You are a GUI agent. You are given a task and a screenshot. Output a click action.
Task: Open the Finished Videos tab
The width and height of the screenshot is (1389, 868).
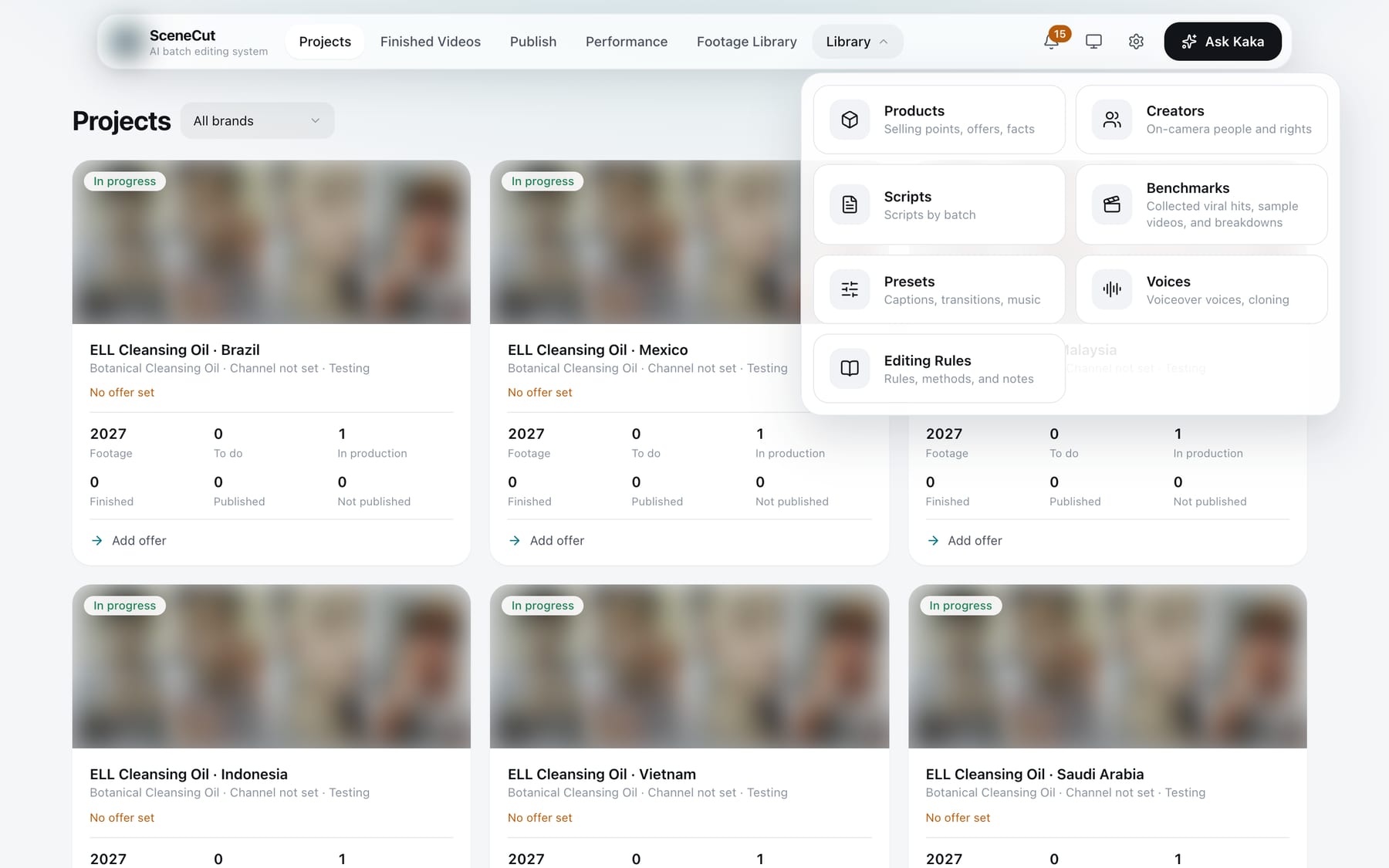(x=431, y=42)
